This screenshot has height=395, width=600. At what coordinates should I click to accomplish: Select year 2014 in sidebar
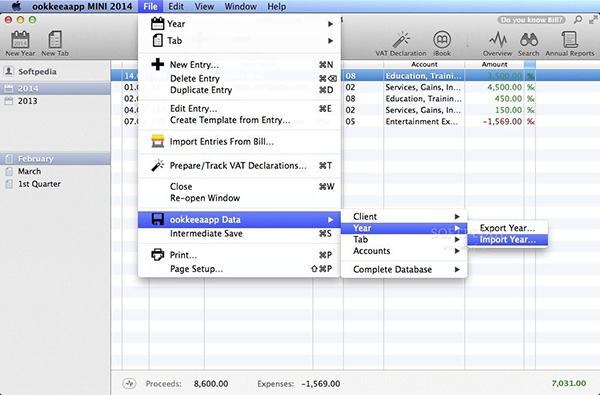pos(55,88)
